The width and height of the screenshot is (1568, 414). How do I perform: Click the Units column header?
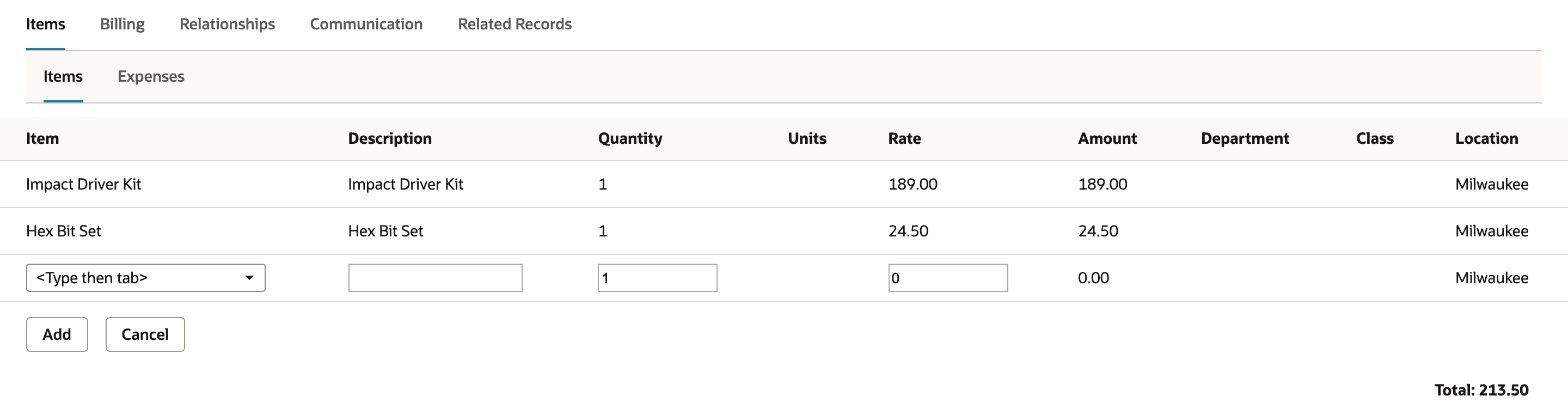[x=807, y=139]
